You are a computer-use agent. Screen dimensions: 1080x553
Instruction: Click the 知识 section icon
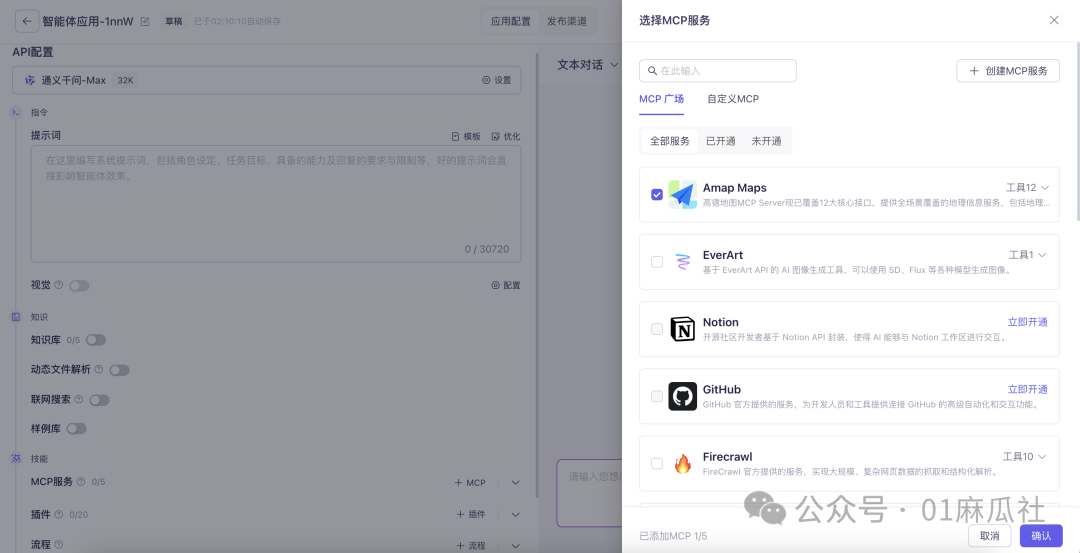point(16,317)
